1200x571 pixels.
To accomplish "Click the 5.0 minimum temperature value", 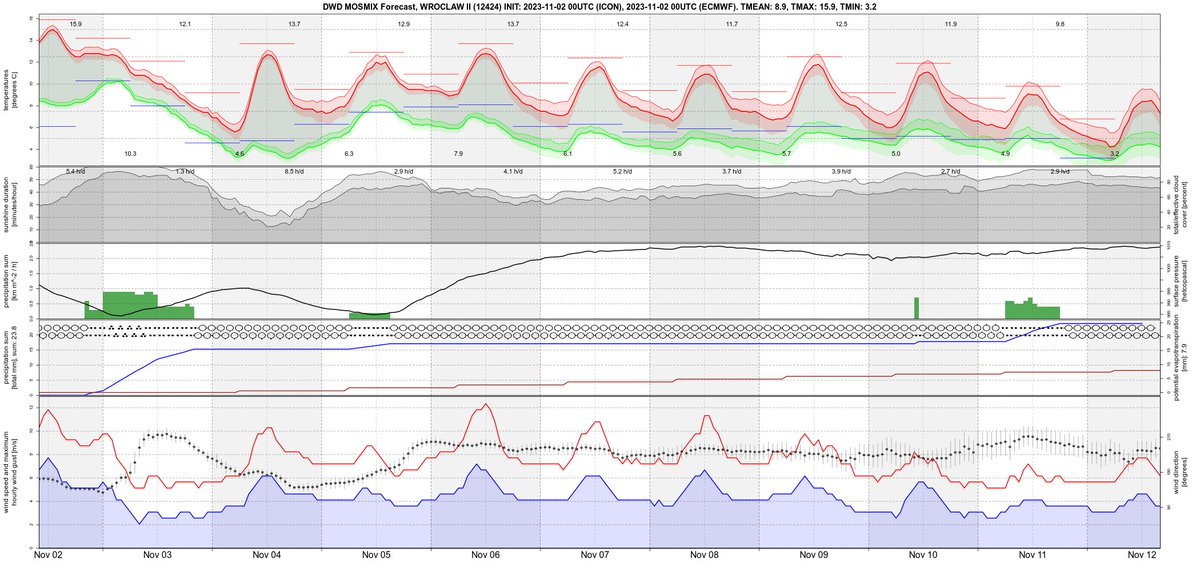I will [x=896, y=153].
